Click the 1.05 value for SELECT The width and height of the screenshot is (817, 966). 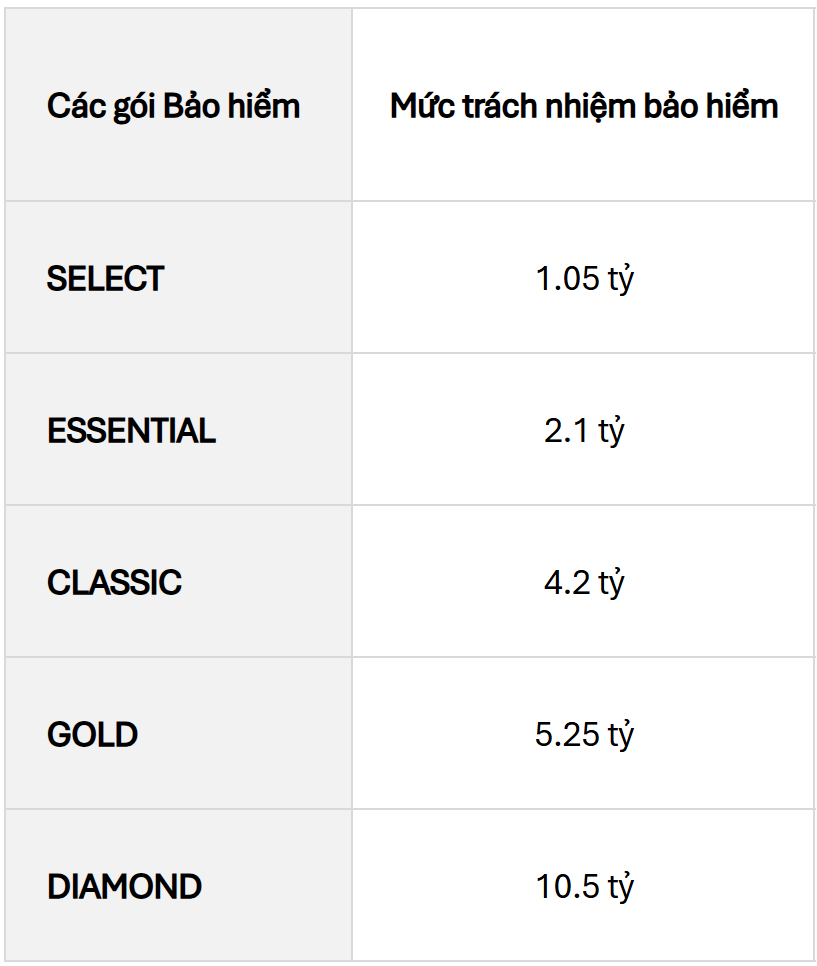[568, 279]
